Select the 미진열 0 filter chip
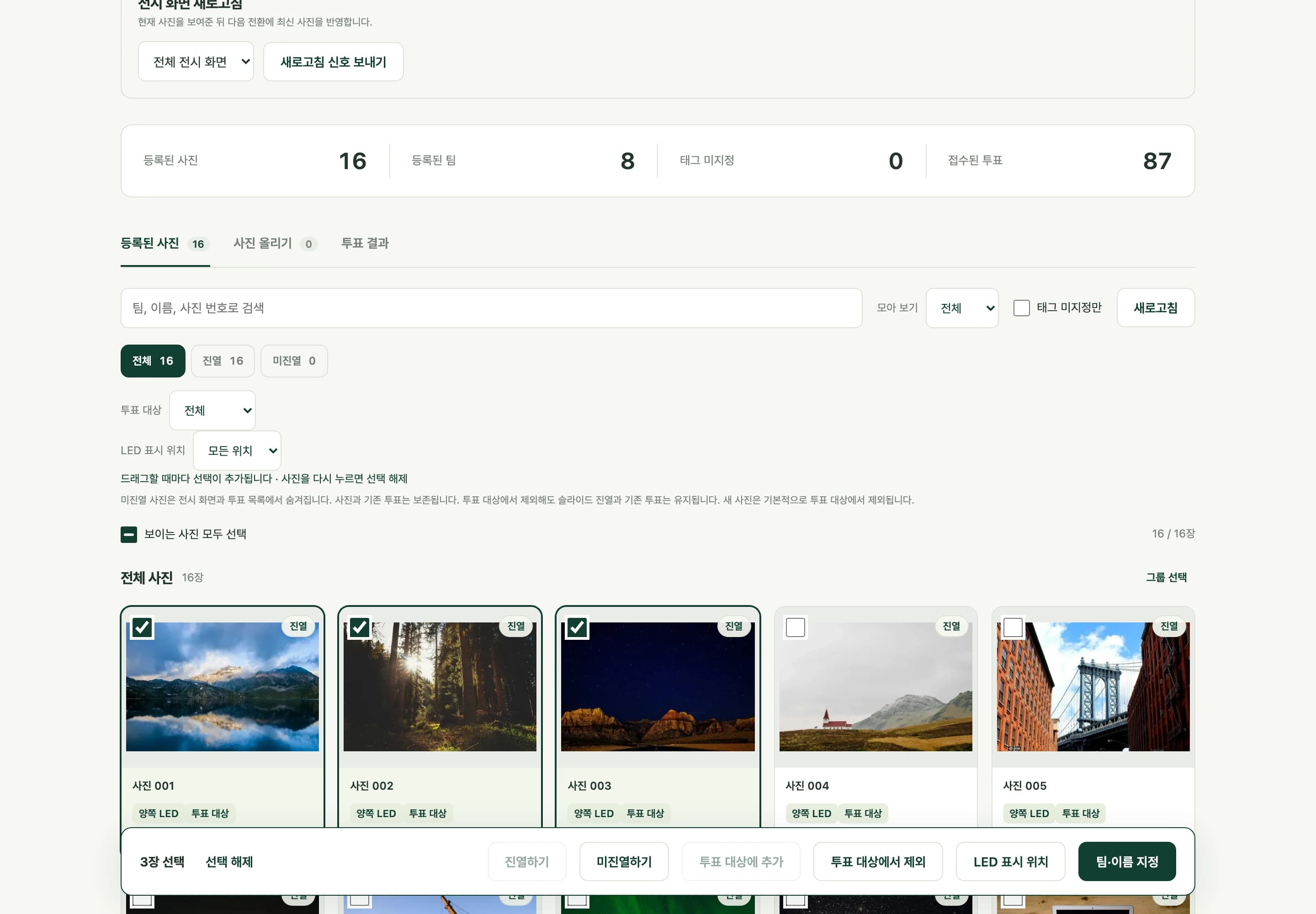The image size is (1316, 914). coord(294,361)
